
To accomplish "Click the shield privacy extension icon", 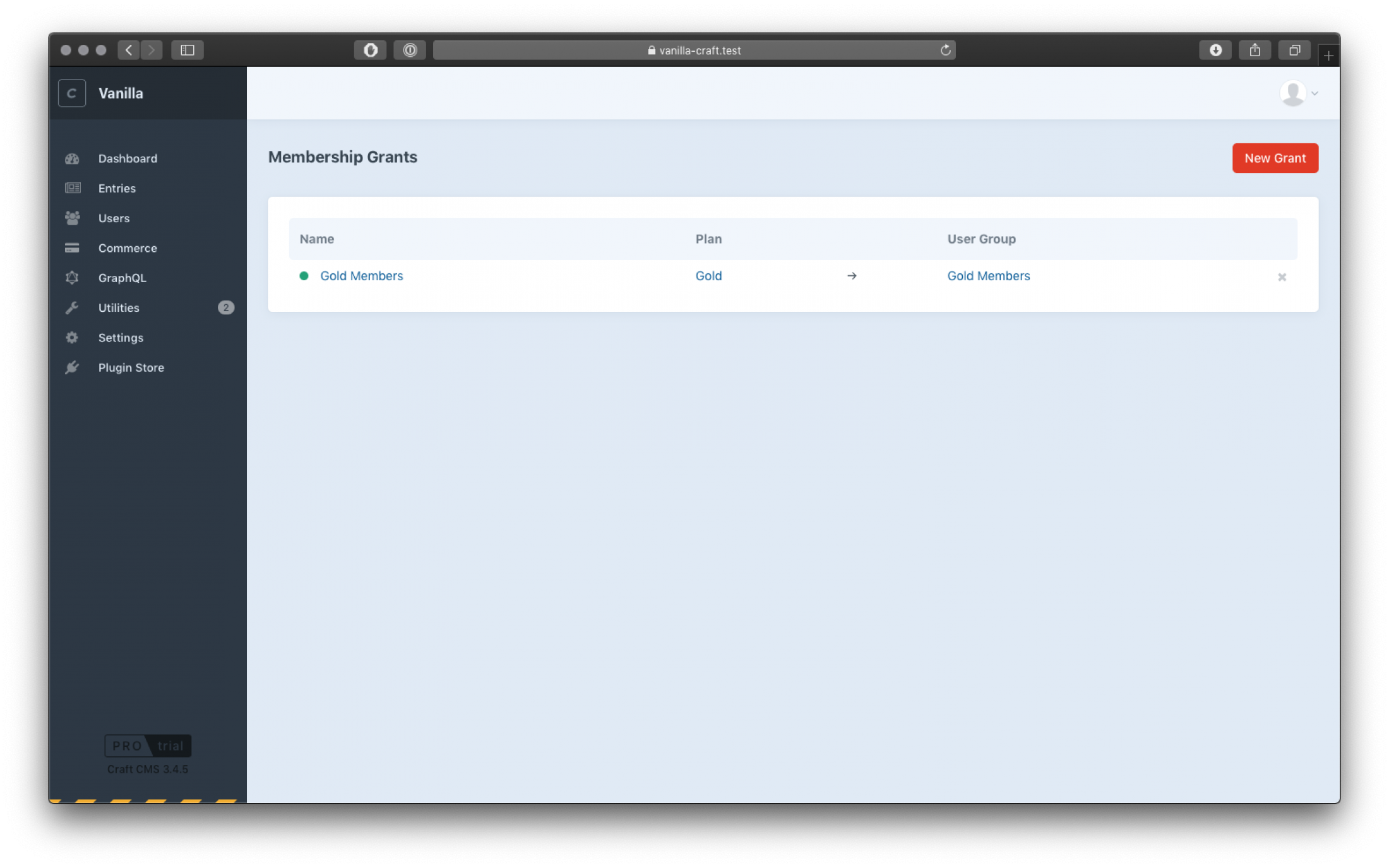I will pyautogui.click(x=371, y=51).
